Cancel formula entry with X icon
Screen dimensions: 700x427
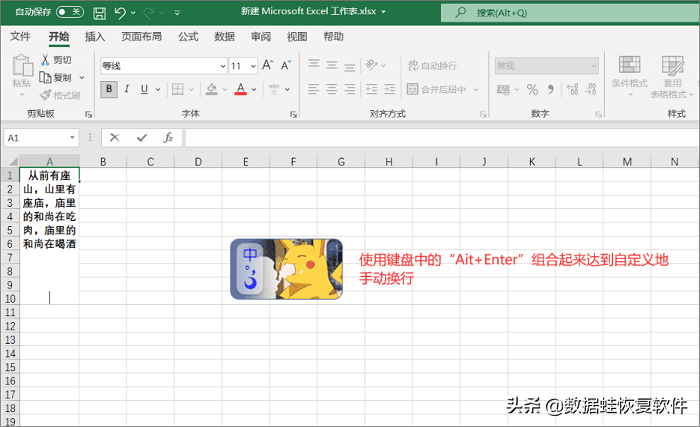115,138
